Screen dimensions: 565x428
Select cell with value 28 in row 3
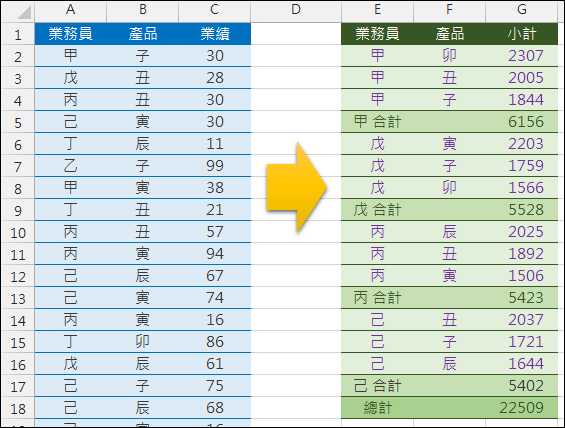(215, 78)
